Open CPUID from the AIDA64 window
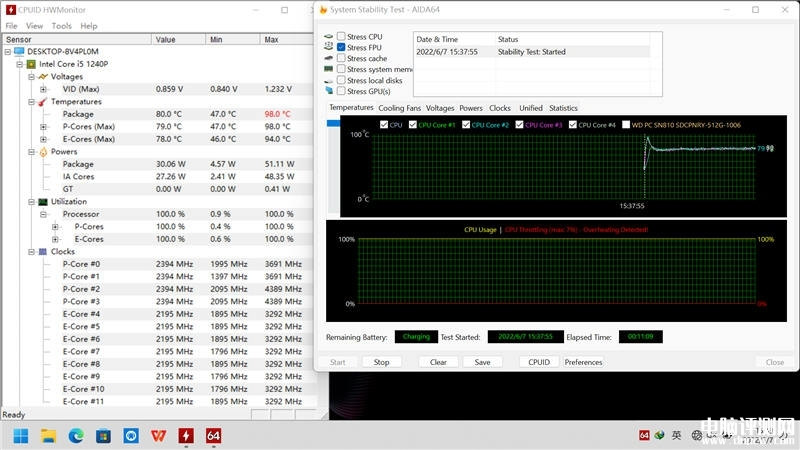Image resolution: width=800 pixels, height=450 pixels. pos(539,362)
